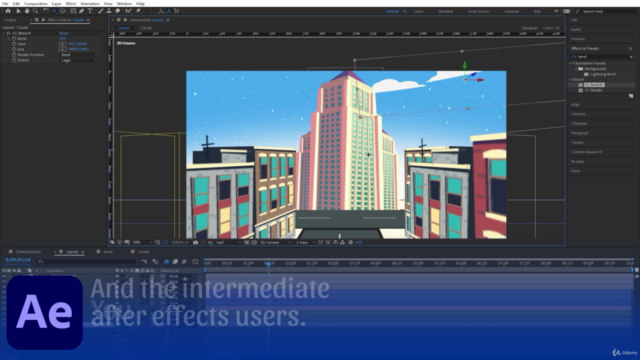
Task: Toggle transparency grid button below viewer
Action: point(253,242)
